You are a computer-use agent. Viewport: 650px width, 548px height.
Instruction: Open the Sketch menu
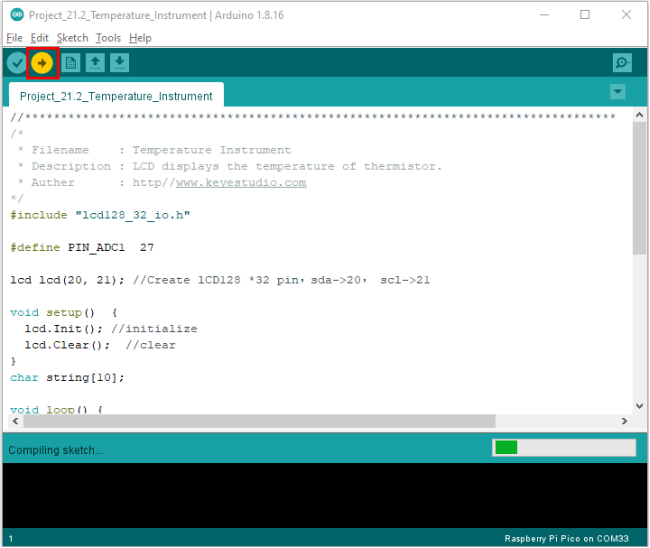73,38
